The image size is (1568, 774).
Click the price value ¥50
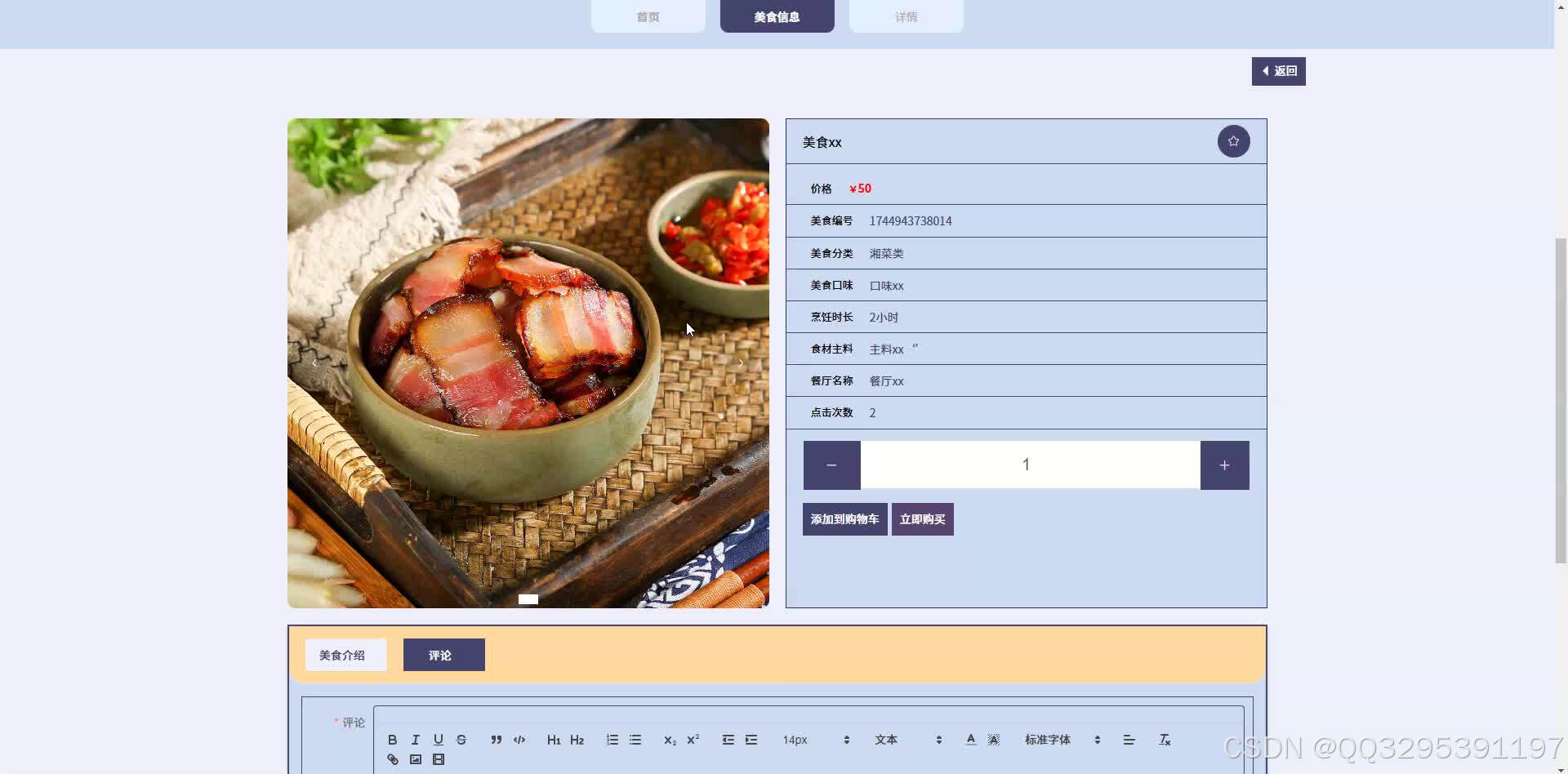(x=860, y=189)
